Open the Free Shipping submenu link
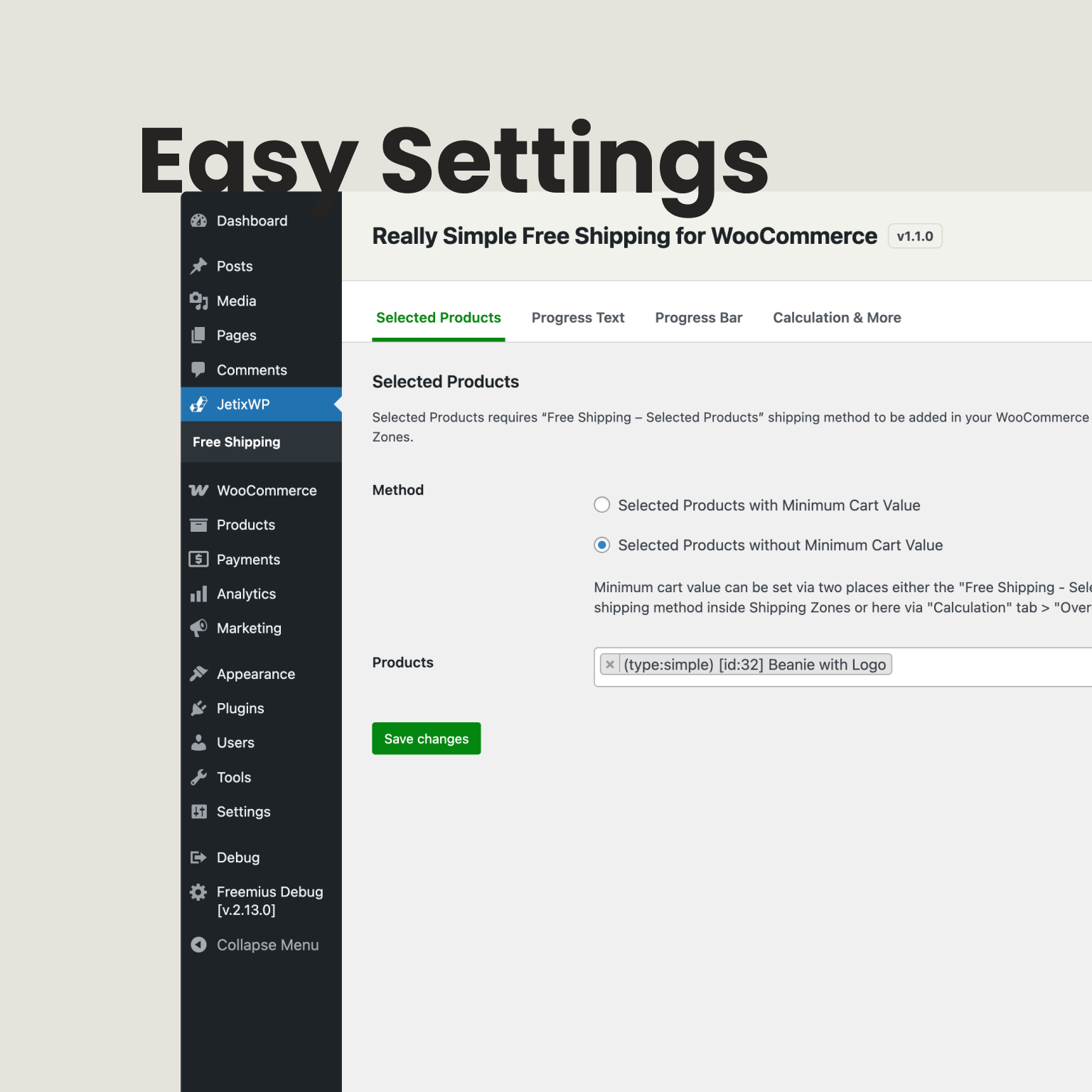 (x=237, y=442)
